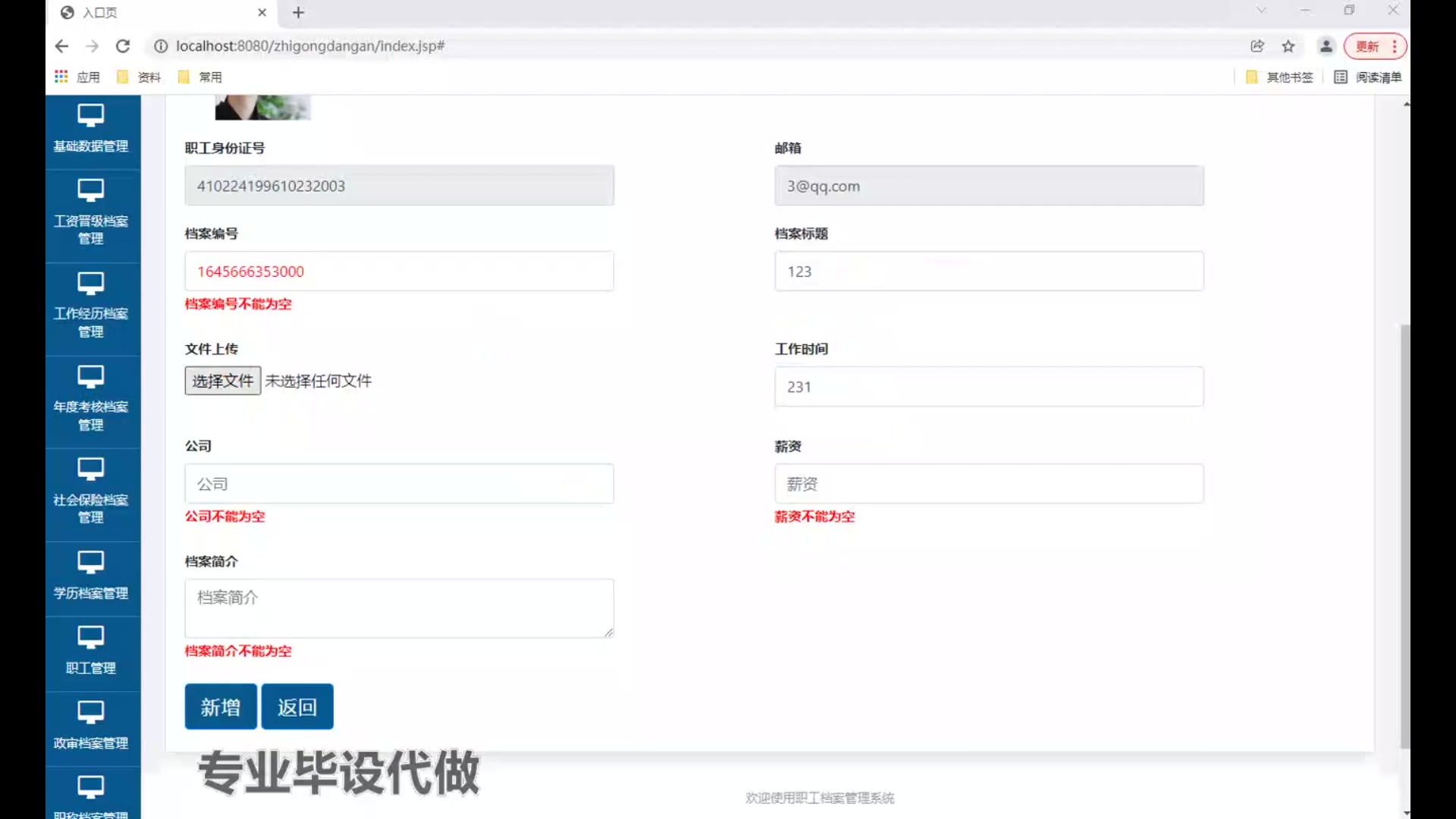Click the 公司 input field

click(399, 484)
